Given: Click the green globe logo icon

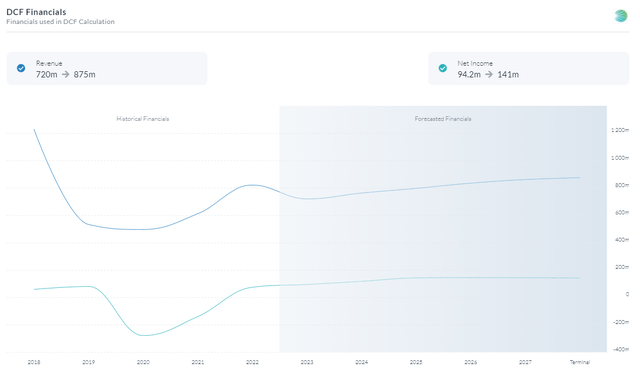Looking at the screenshot, I should click(621, 16).
